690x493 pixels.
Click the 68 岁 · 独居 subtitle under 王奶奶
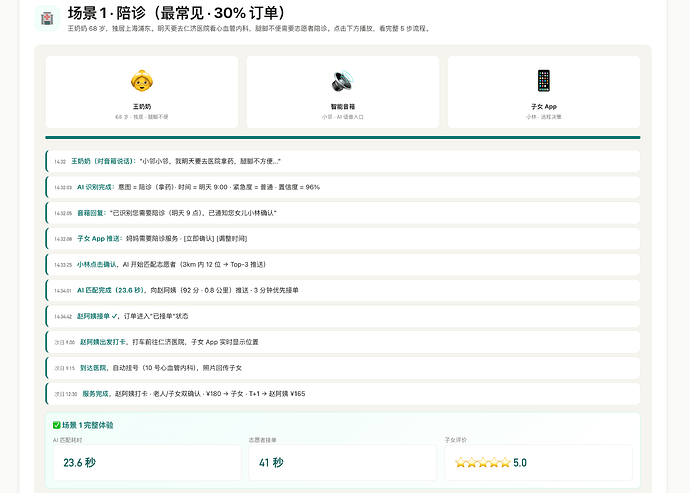142,117
